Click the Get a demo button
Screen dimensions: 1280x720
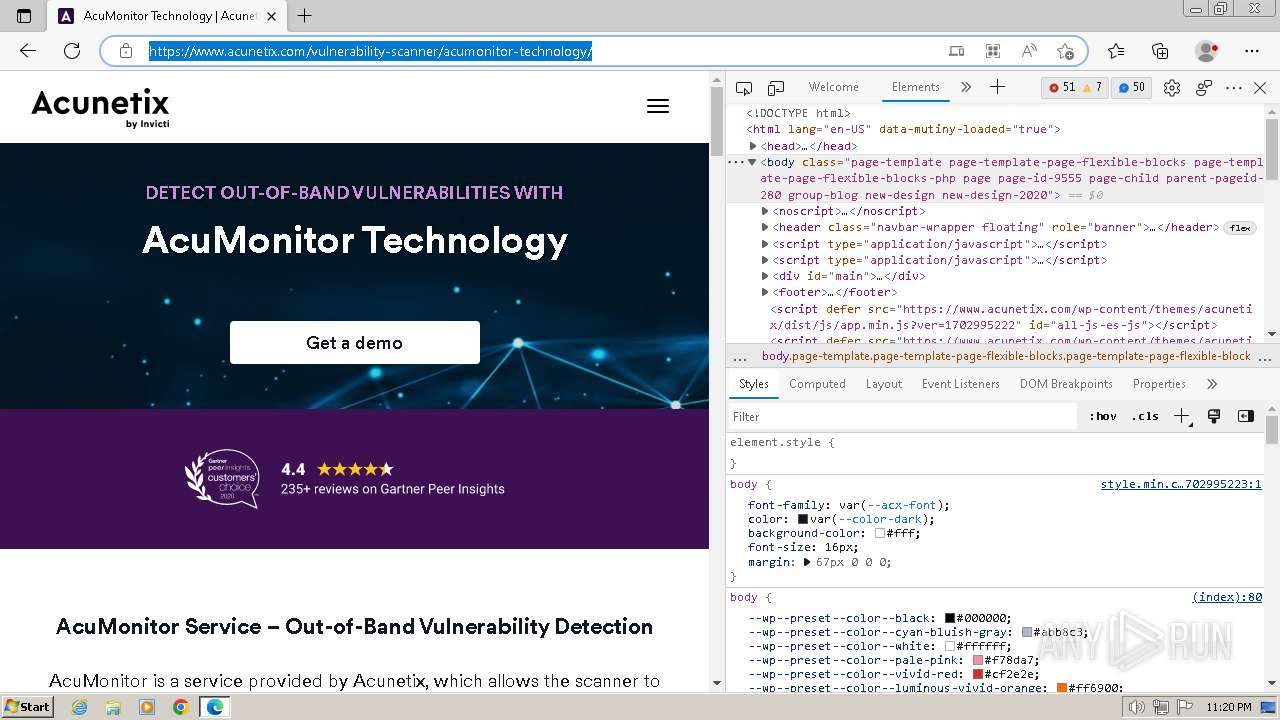355,343
